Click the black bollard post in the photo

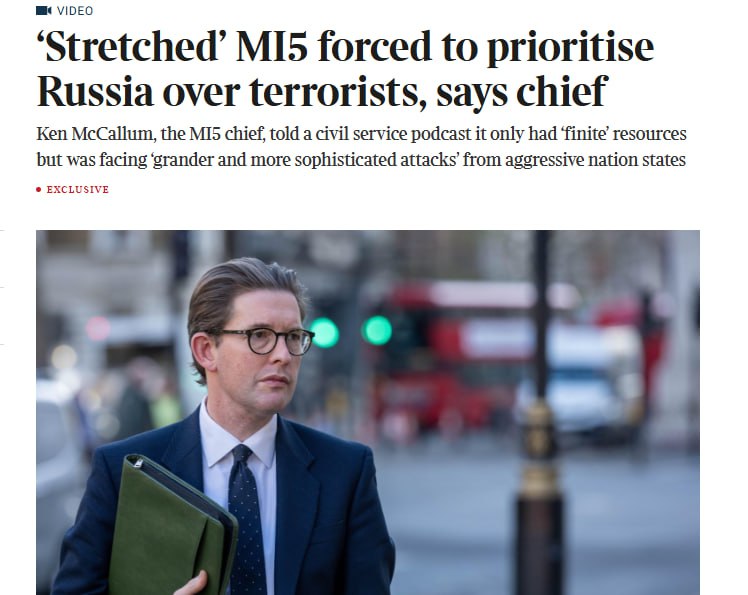[540, 412]
